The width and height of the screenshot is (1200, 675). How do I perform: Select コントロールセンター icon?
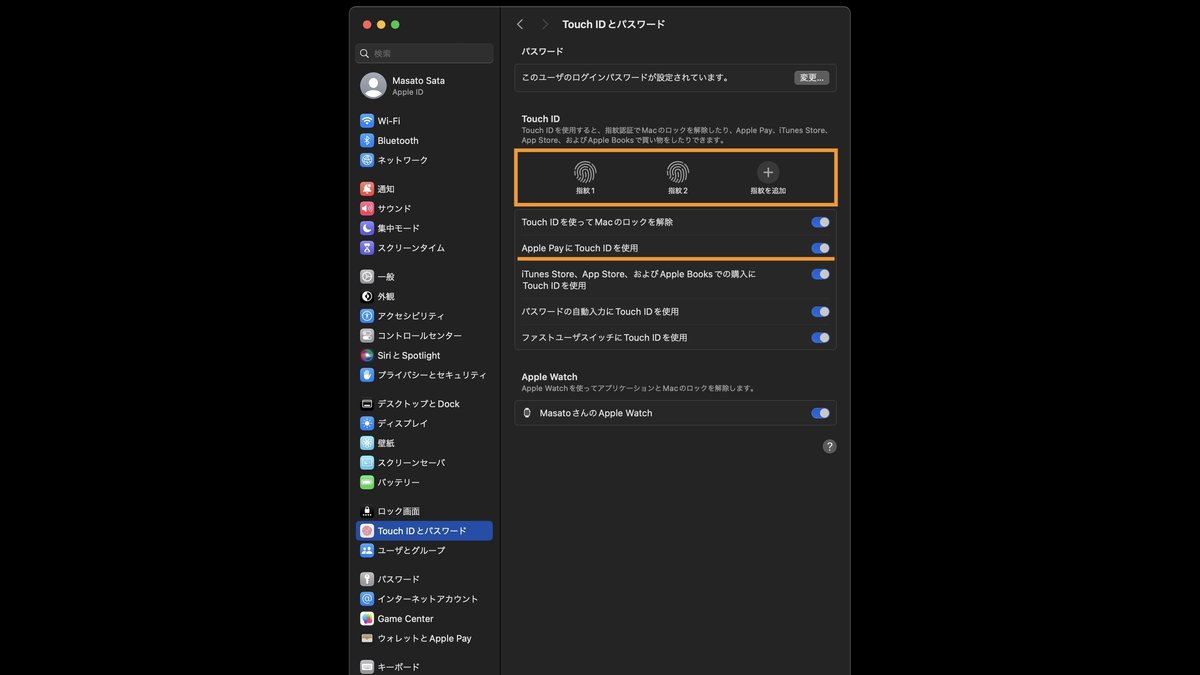367,336
